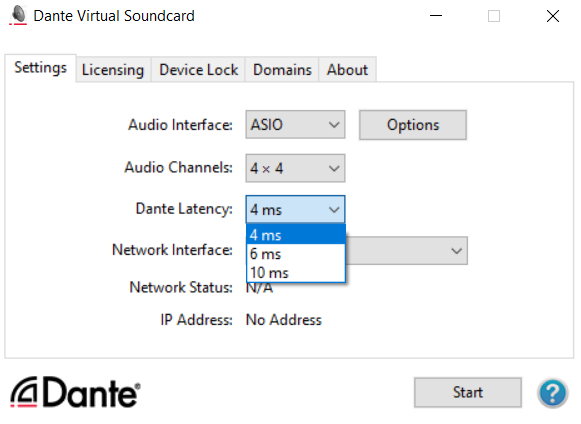Click the Dante logo at bottom left
The height and width of the screenshot is (424, 581).
point(75,392)
